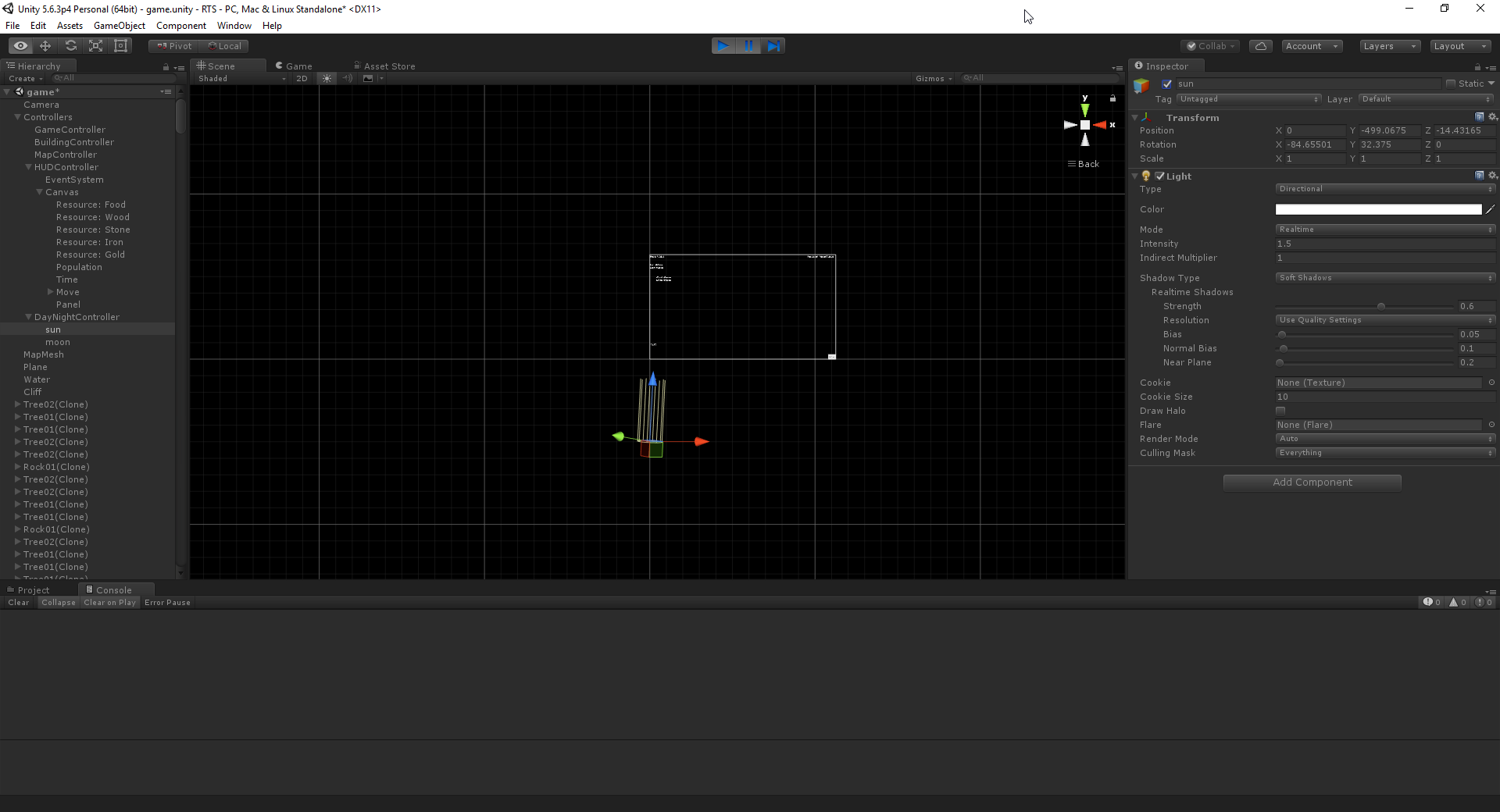The height and width of the screenshot is (812, 1500).
Task: Lock the Hierarchy panel
Action: (166, 67)
